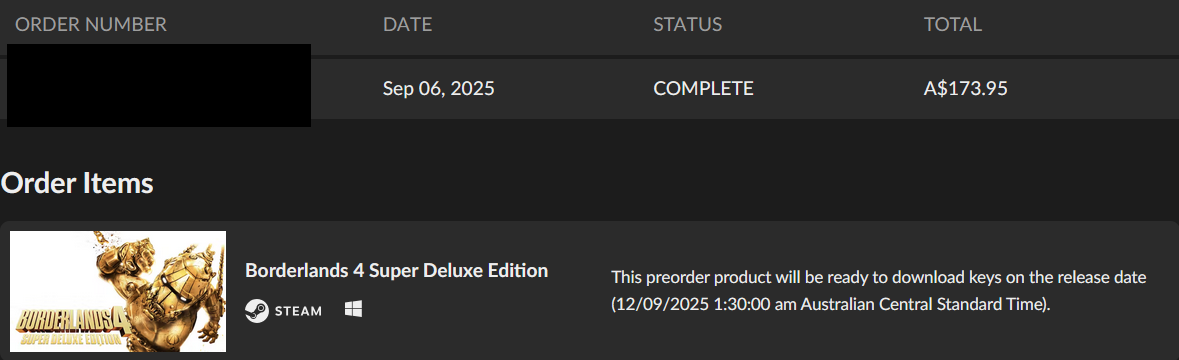Click the preorder release date message

[x=878, y=292]
